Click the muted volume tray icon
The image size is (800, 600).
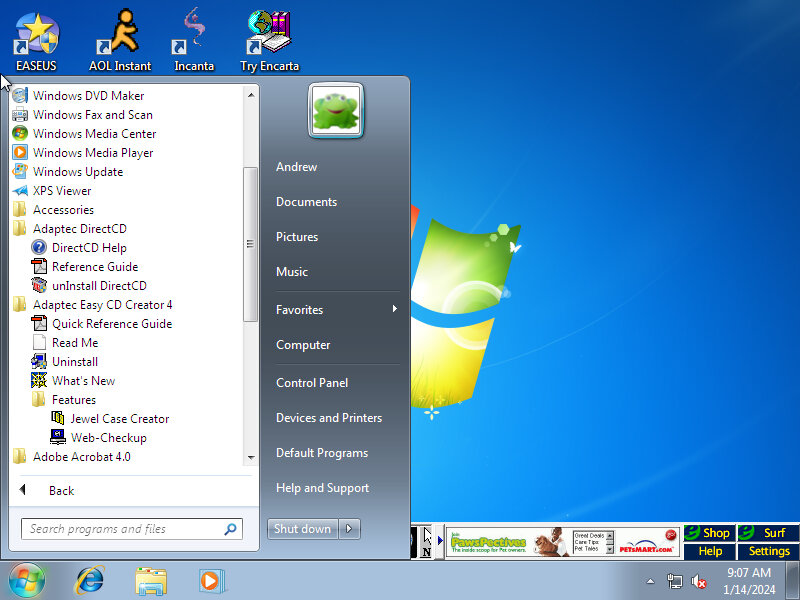(x=699, y=581)
